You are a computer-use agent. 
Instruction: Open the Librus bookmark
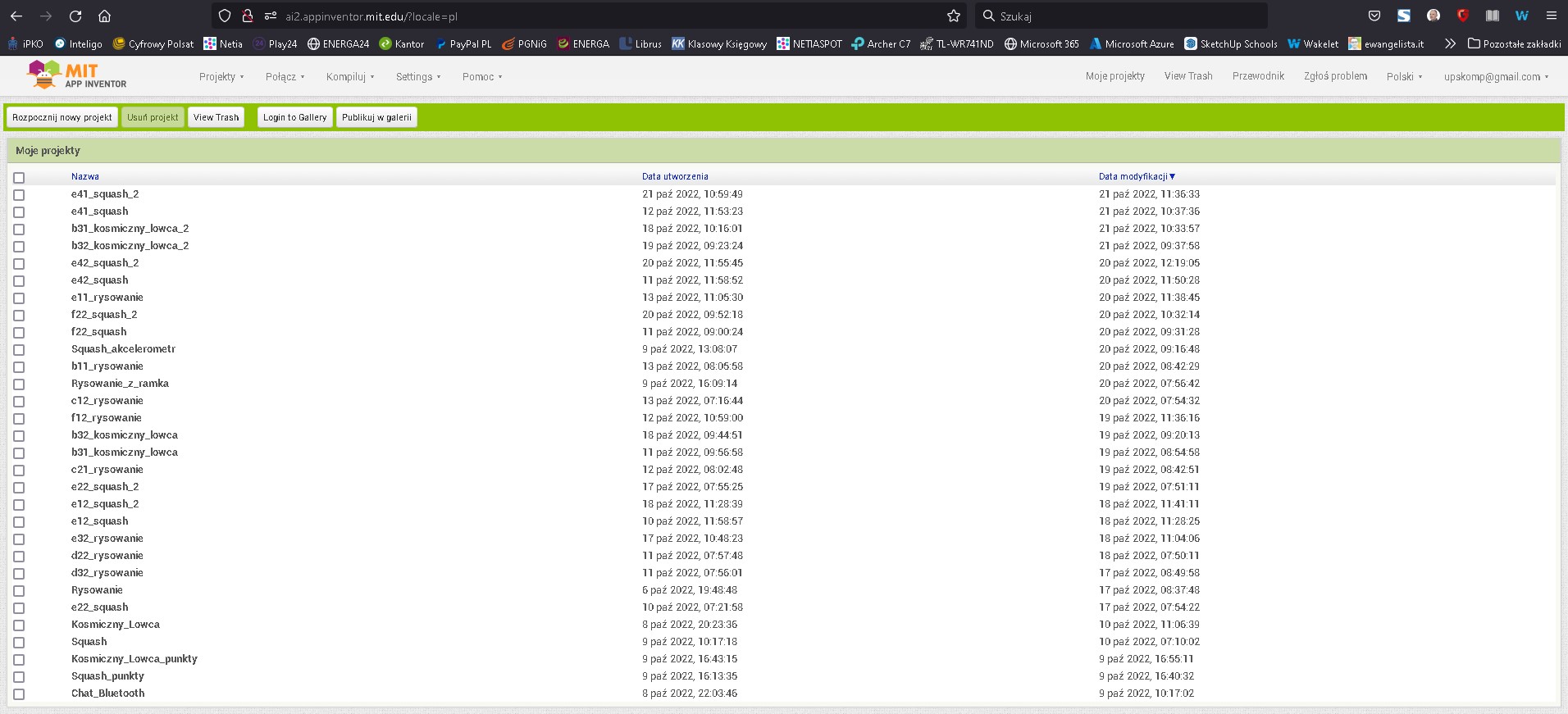click(x=640, y=44)
